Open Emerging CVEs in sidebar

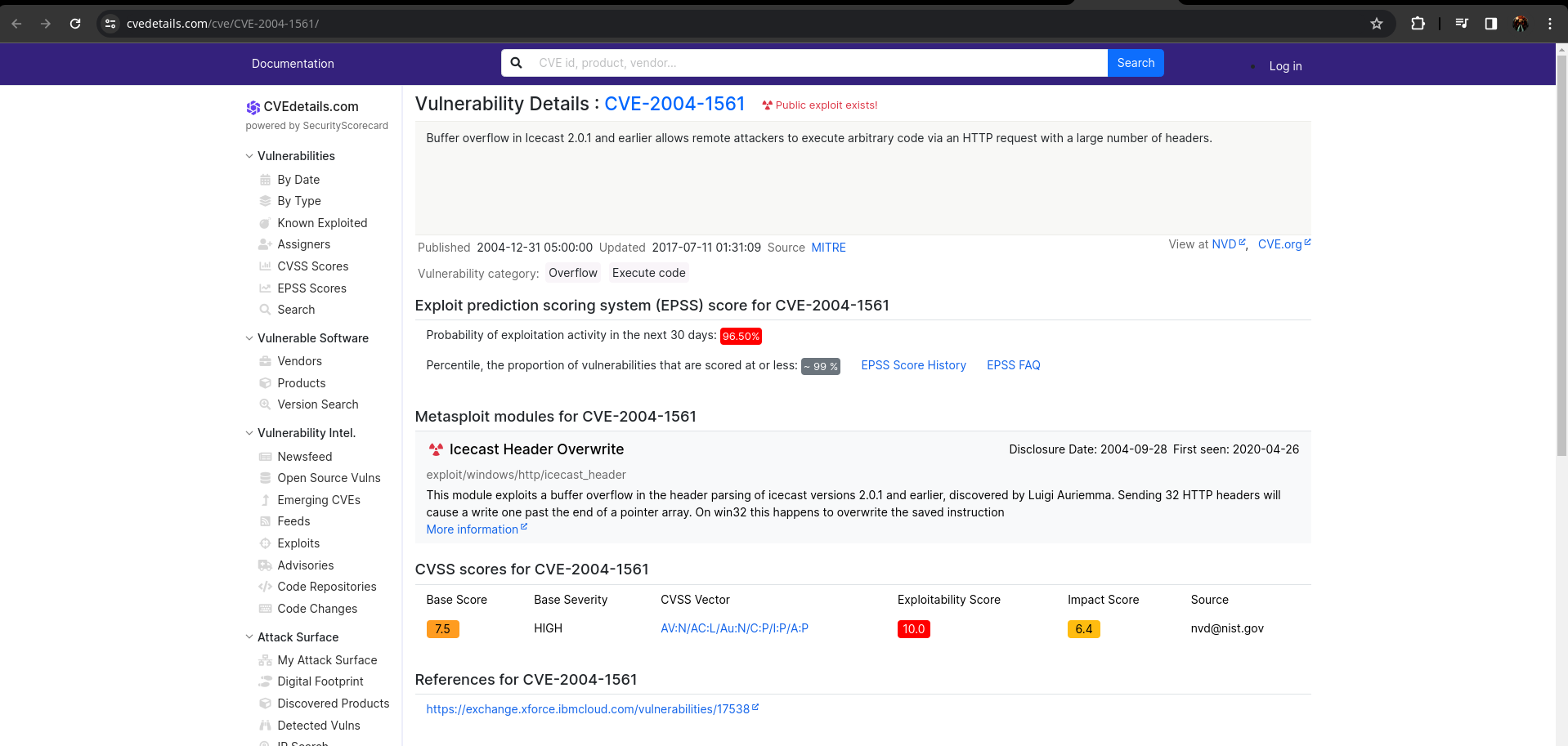[x=319, y=500]
